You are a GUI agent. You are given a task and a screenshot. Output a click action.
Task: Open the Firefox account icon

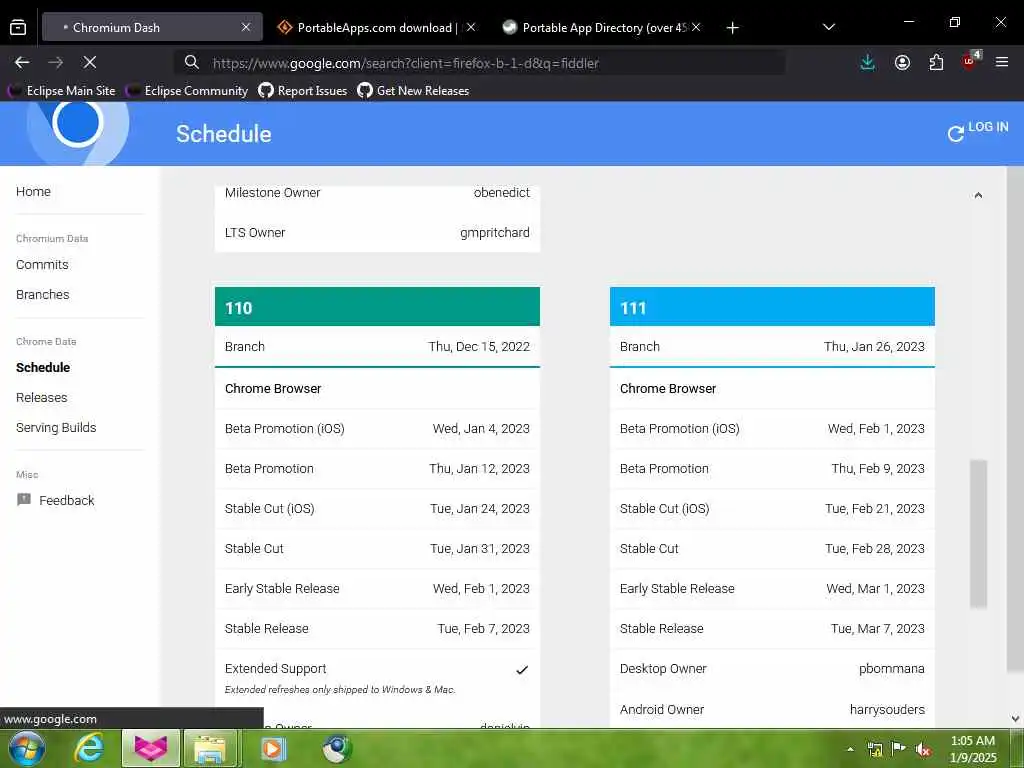click(x=902, y=63)
